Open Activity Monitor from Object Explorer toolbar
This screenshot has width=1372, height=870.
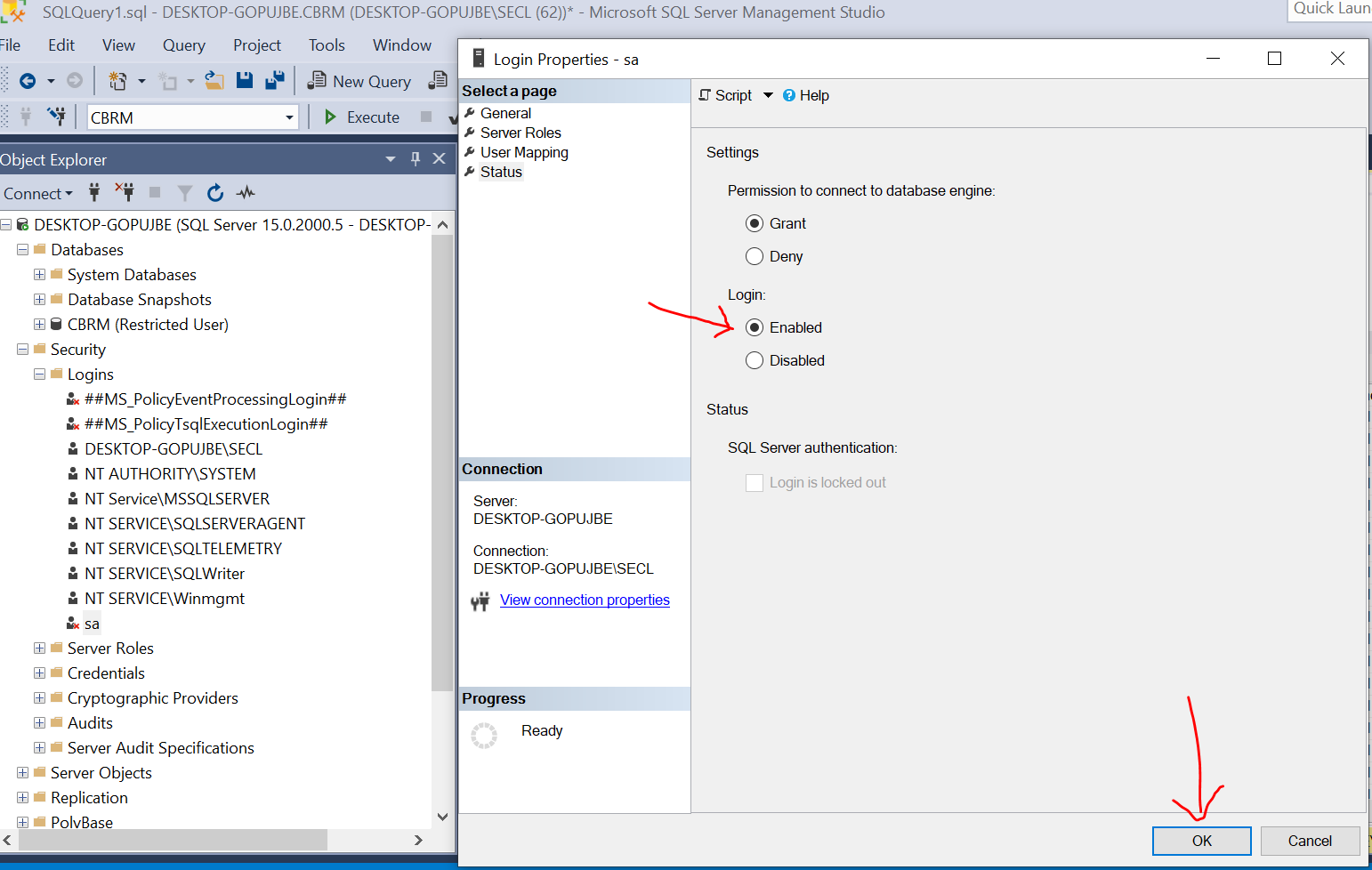click(246, 193)
